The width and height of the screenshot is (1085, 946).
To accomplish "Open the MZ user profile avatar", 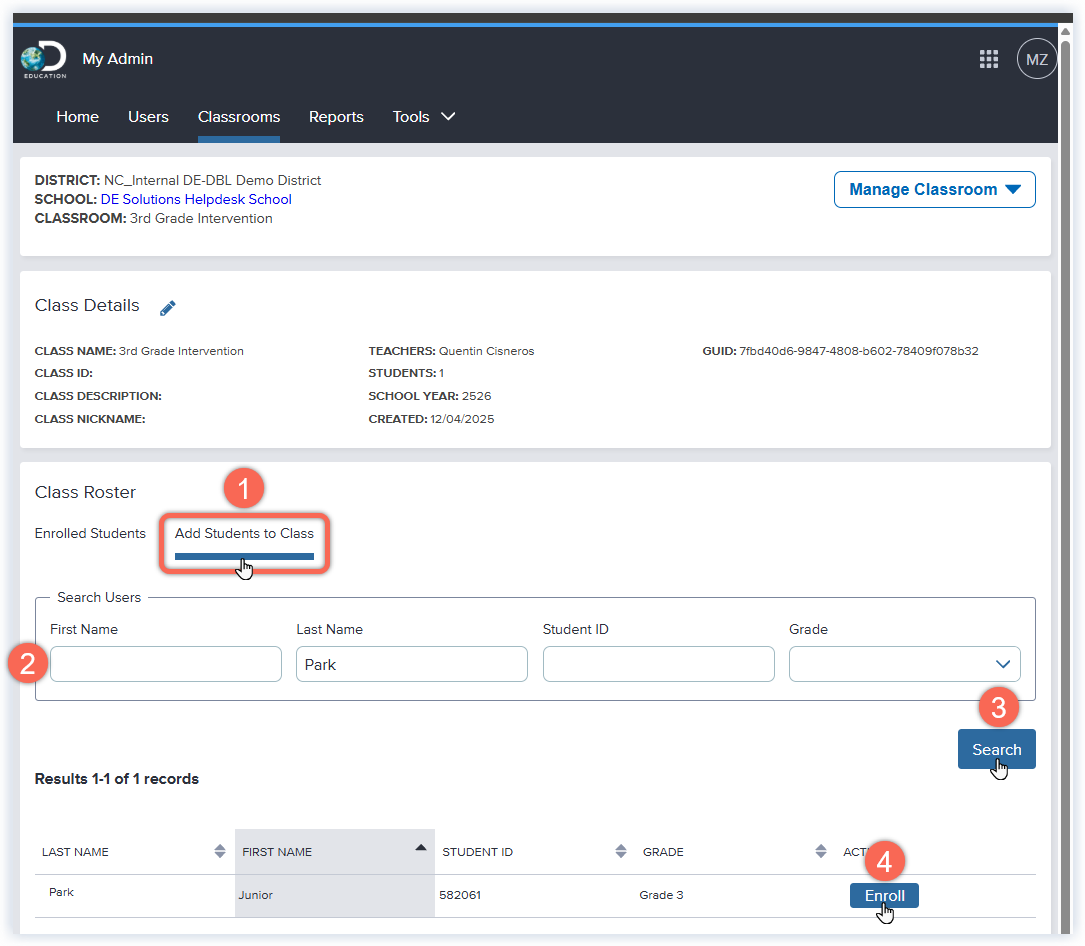I will pos(1036,59).
